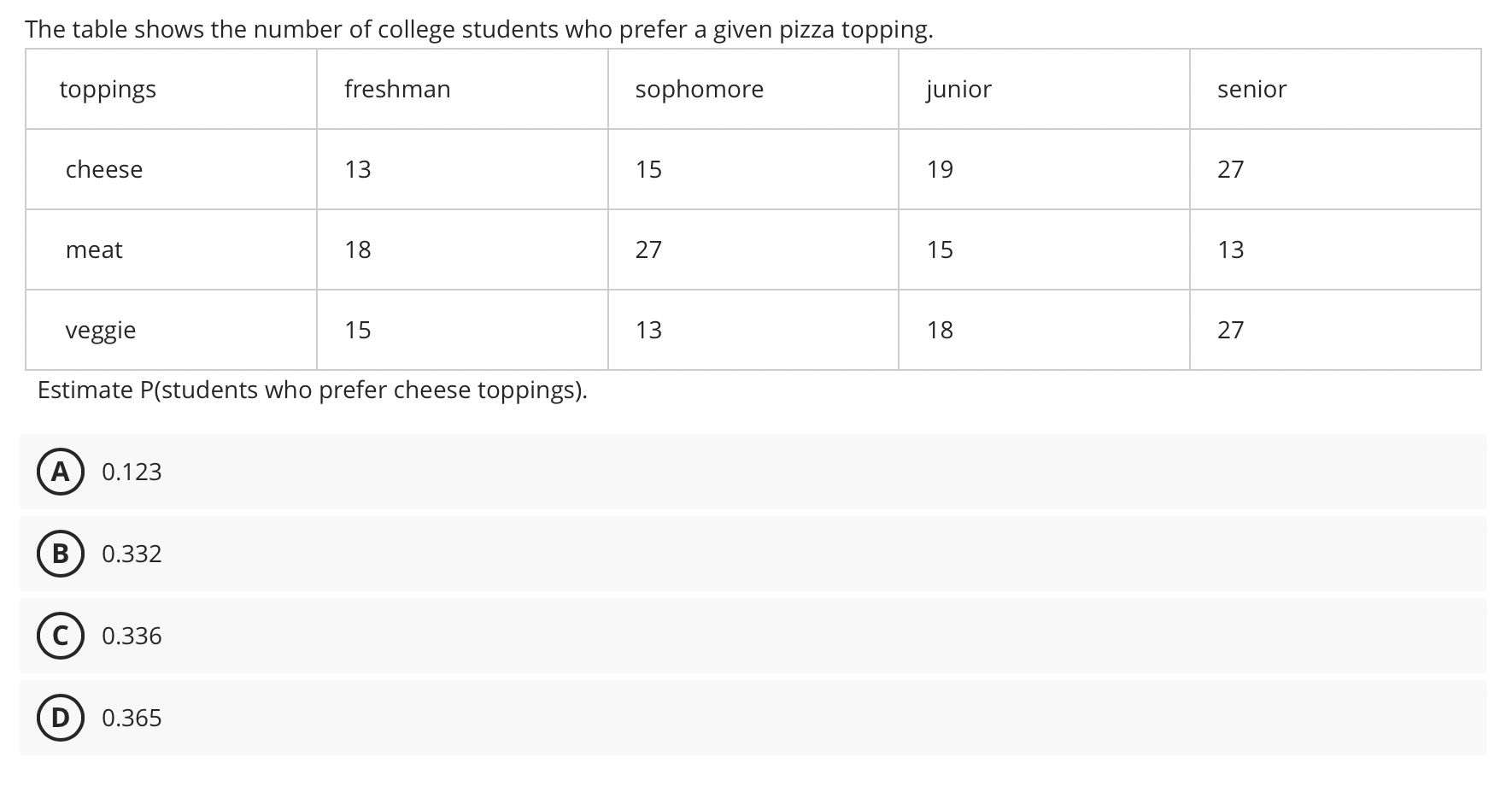This screenshot has width=1512, height=798.
Task: Click the senior column header
Action: (x=1251, y=89)
